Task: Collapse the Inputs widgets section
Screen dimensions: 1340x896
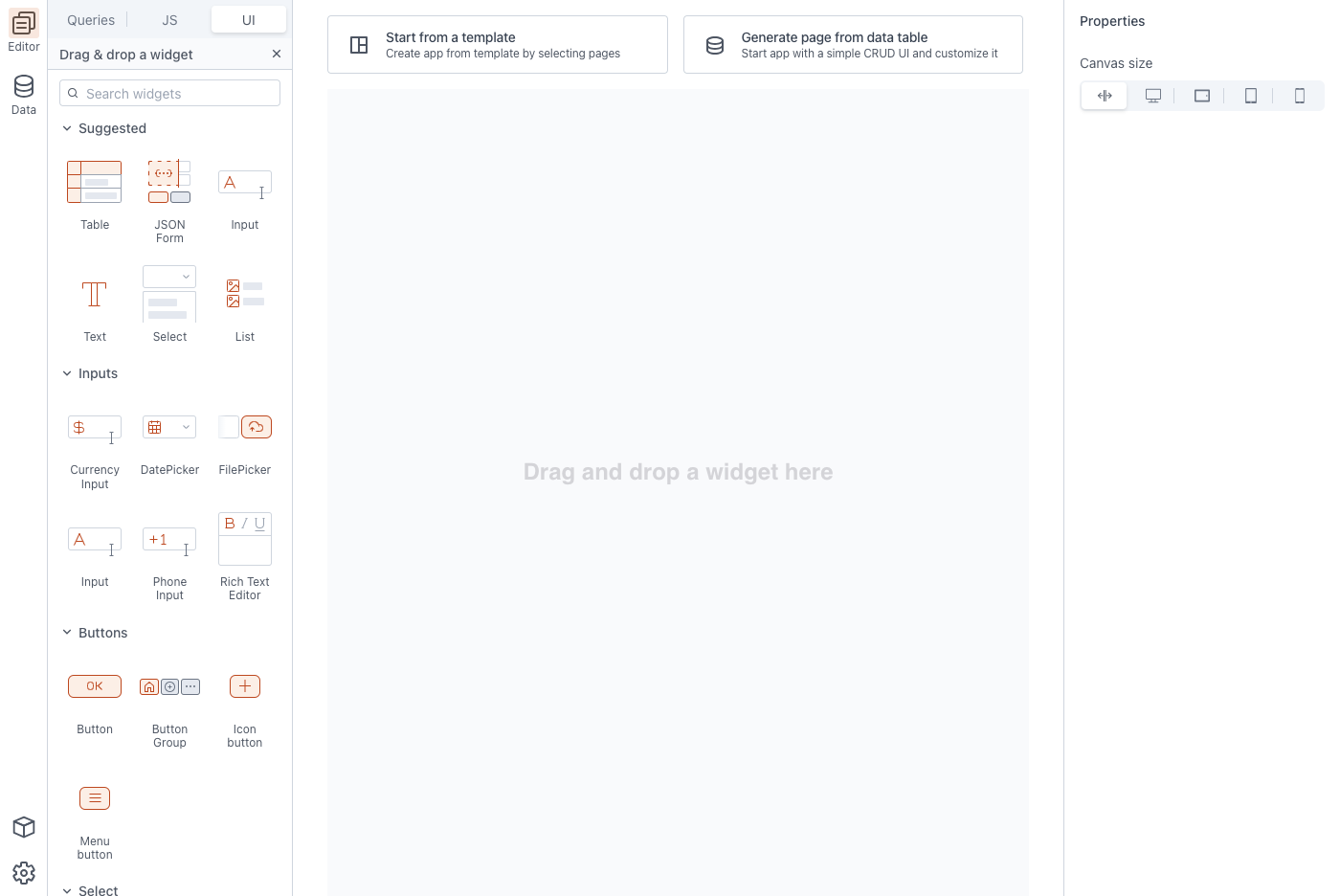Action: pyautogui.click(x=67, y=373)
